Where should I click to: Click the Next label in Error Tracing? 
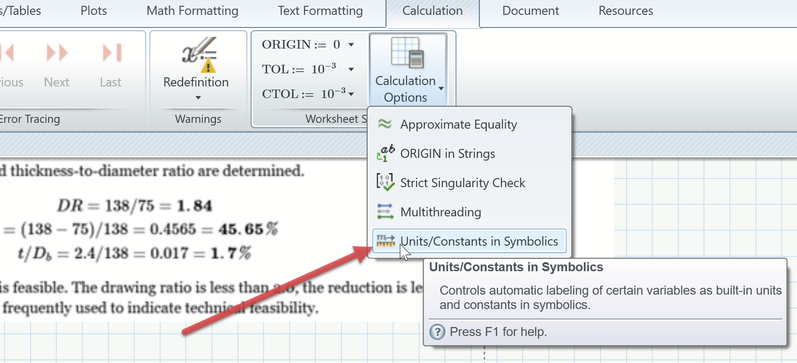pos(56,82)
